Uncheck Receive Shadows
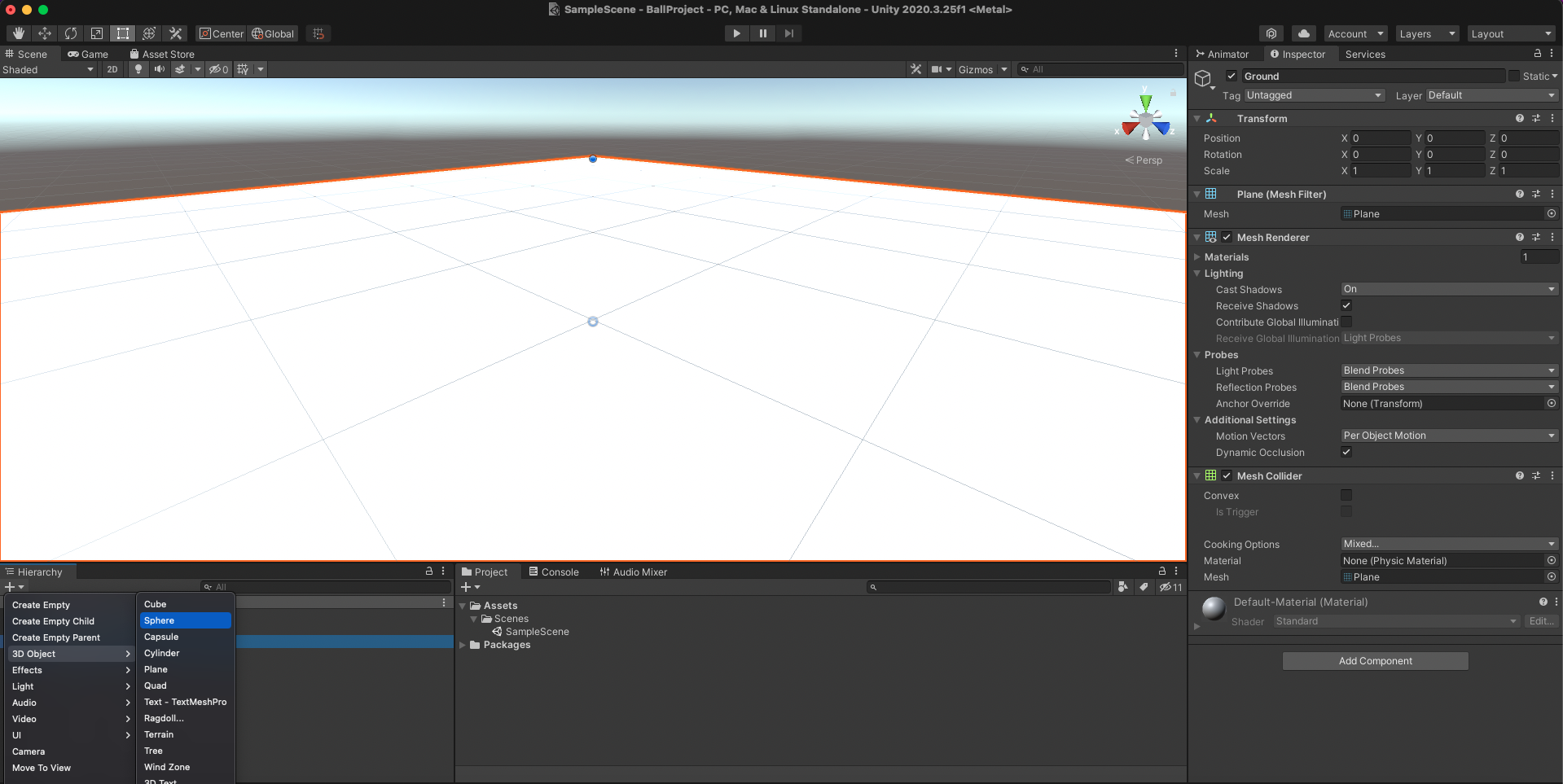The image size is (1563, 784). click(1346, 305)
